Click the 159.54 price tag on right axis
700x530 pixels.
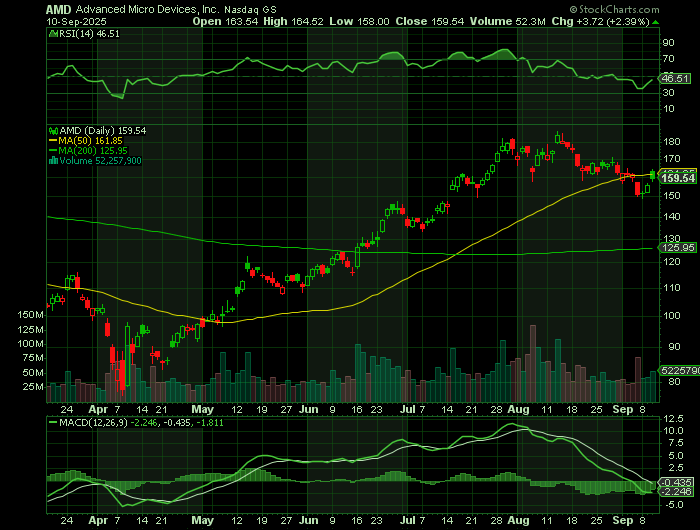pyautogui.click(x=678, y=178)
